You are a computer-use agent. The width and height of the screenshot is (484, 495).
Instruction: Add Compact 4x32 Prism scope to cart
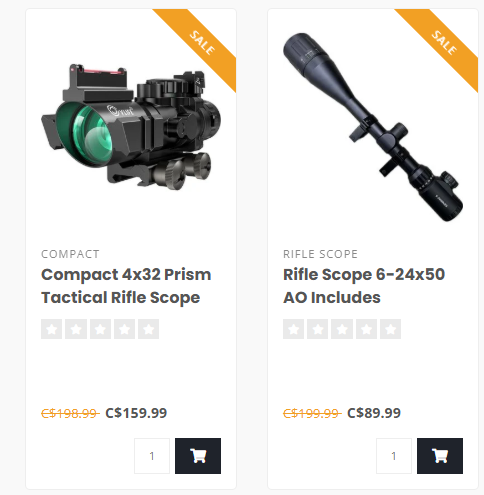pyautogui.click(x=198, y=456)
